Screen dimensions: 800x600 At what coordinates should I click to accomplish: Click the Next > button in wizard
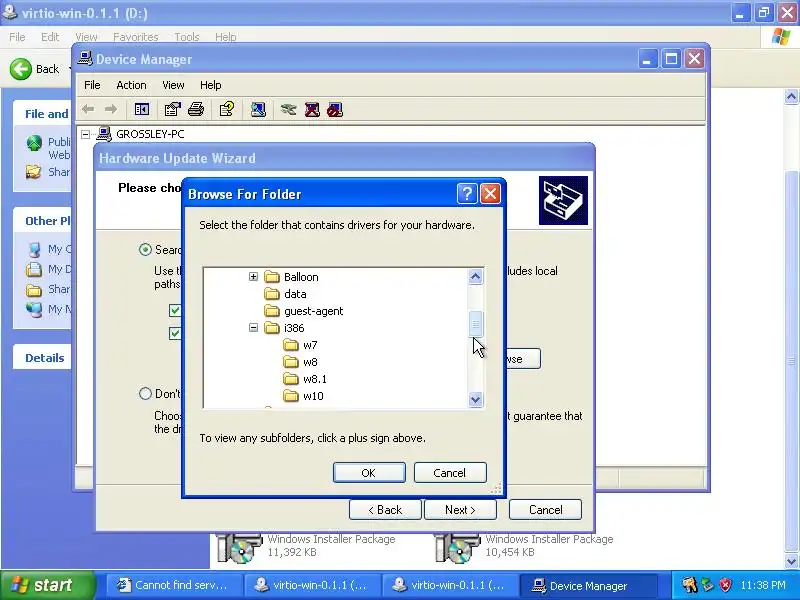pos(460,510)
